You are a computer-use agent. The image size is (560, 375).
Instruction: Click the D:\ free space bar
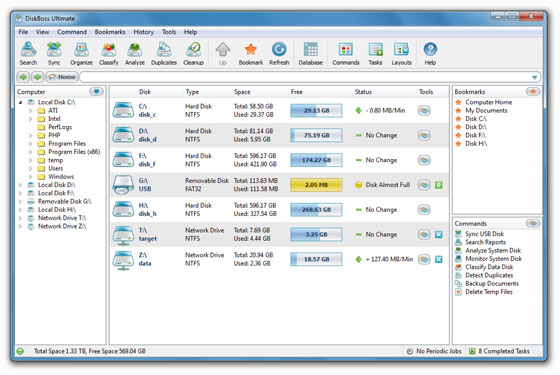coord(316,135)
